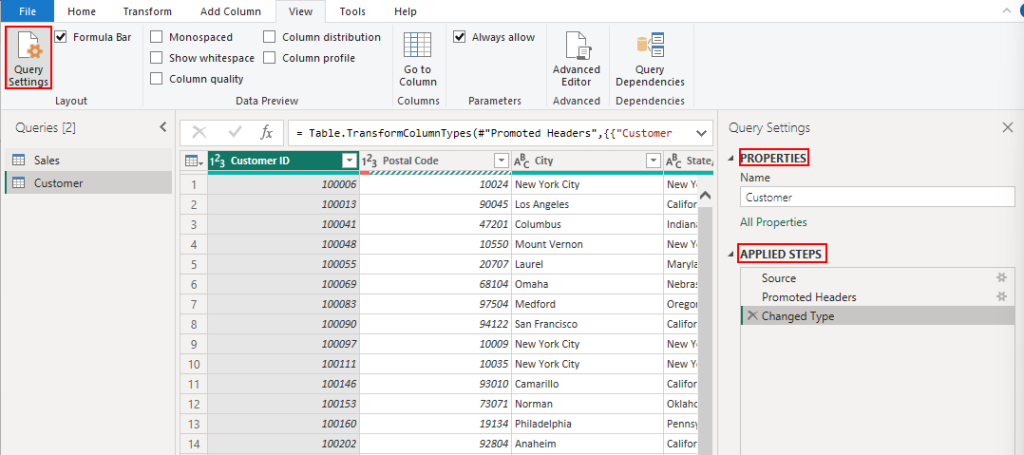Switch to the Tools tab
Screen dimensions: 1024x455
coord(353,11)
